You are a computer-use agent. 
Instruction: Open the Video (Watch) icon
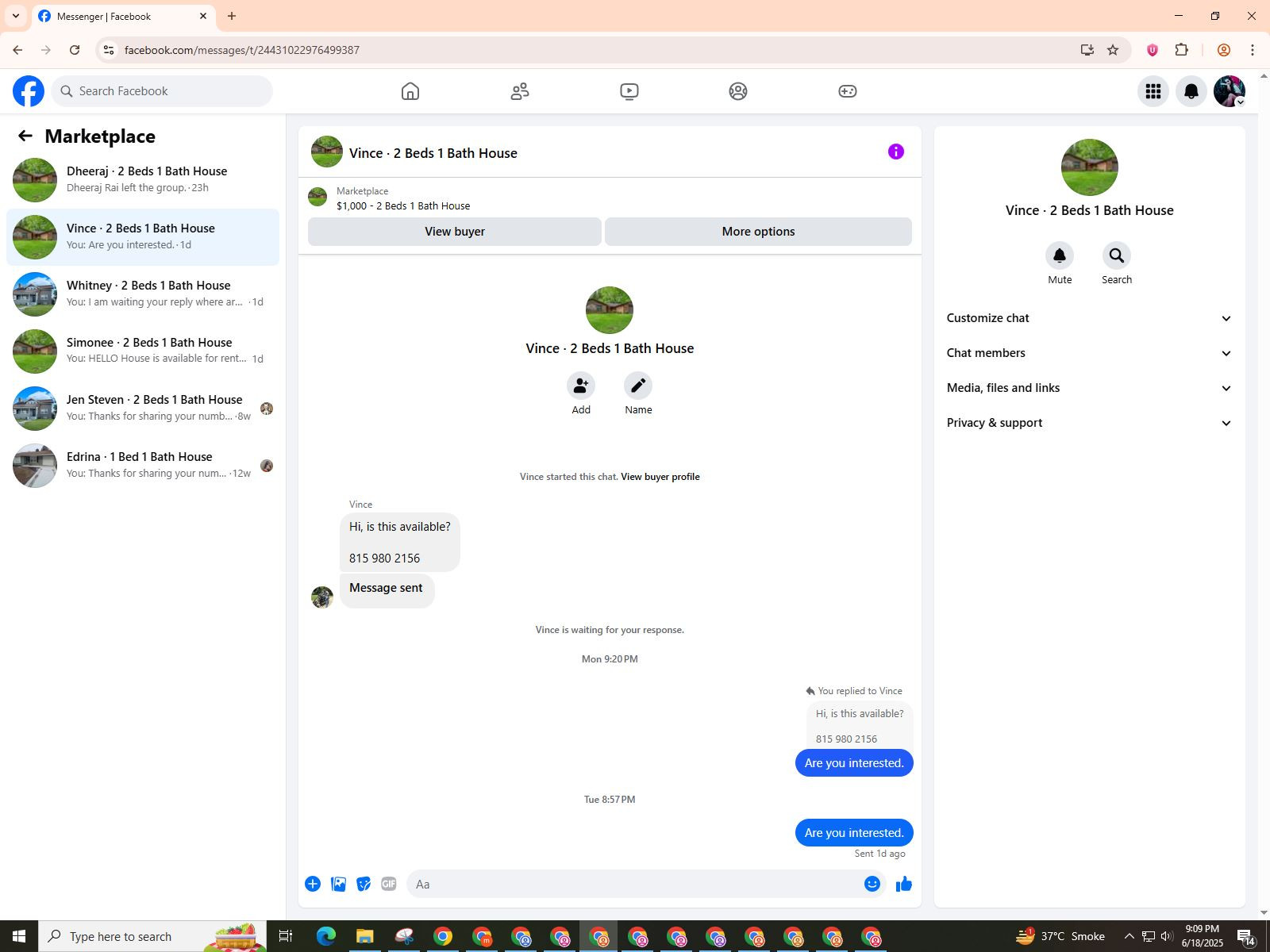629,91
